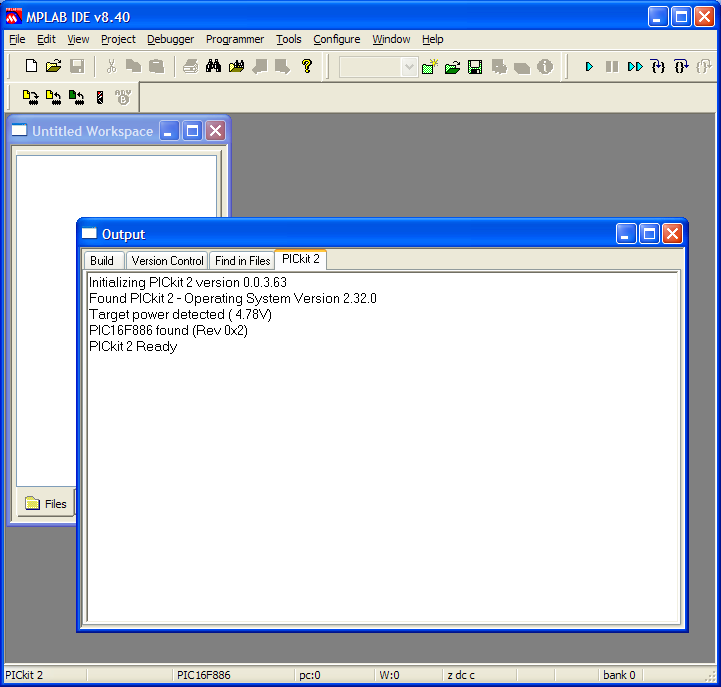This screenshot has width=721, height=687.
Task: Click 'Found PICkit 2 - Operating System Version' line
Action: tap(233, 298)
